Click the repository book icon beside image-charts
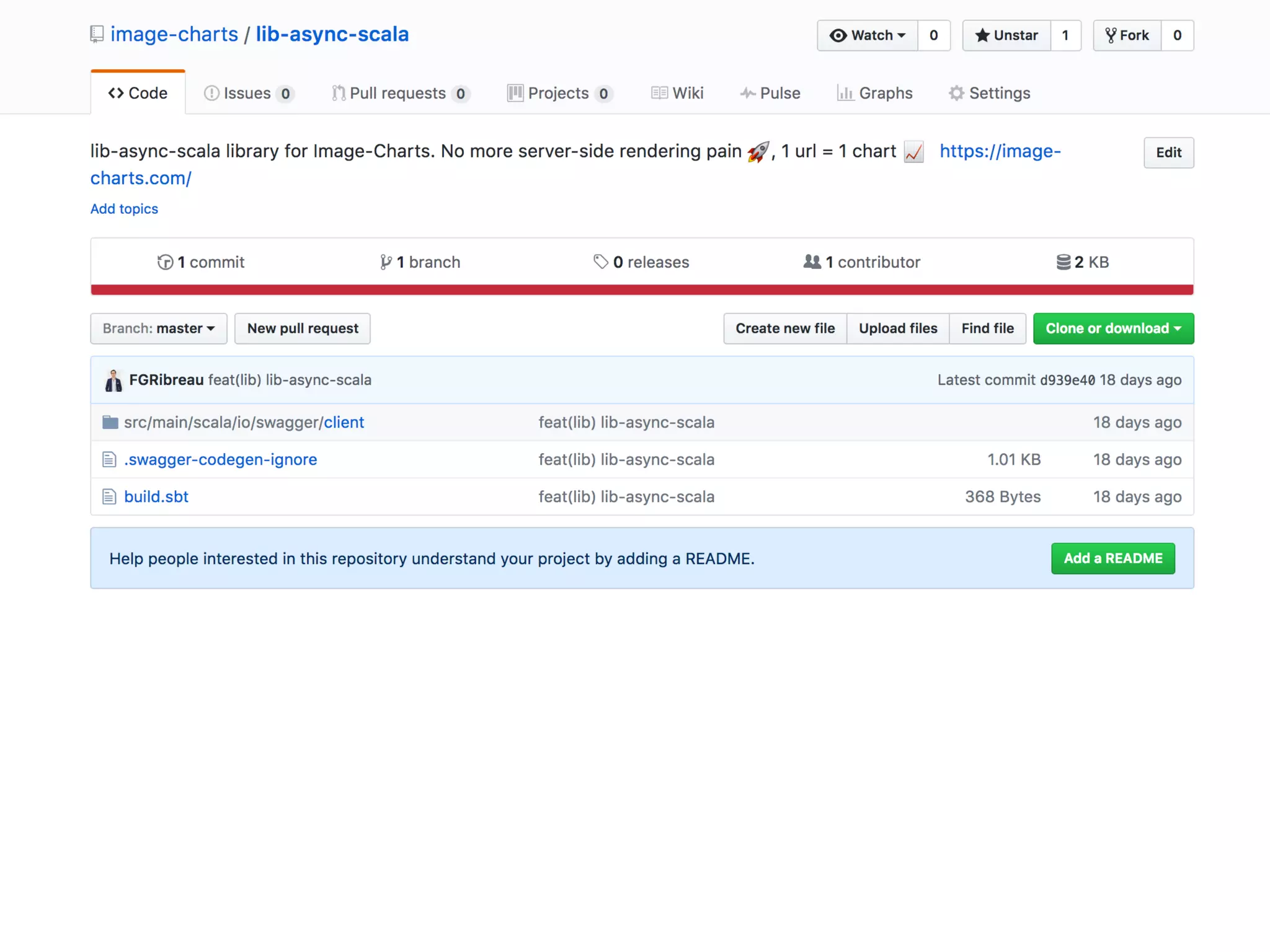 pos(97,34)
